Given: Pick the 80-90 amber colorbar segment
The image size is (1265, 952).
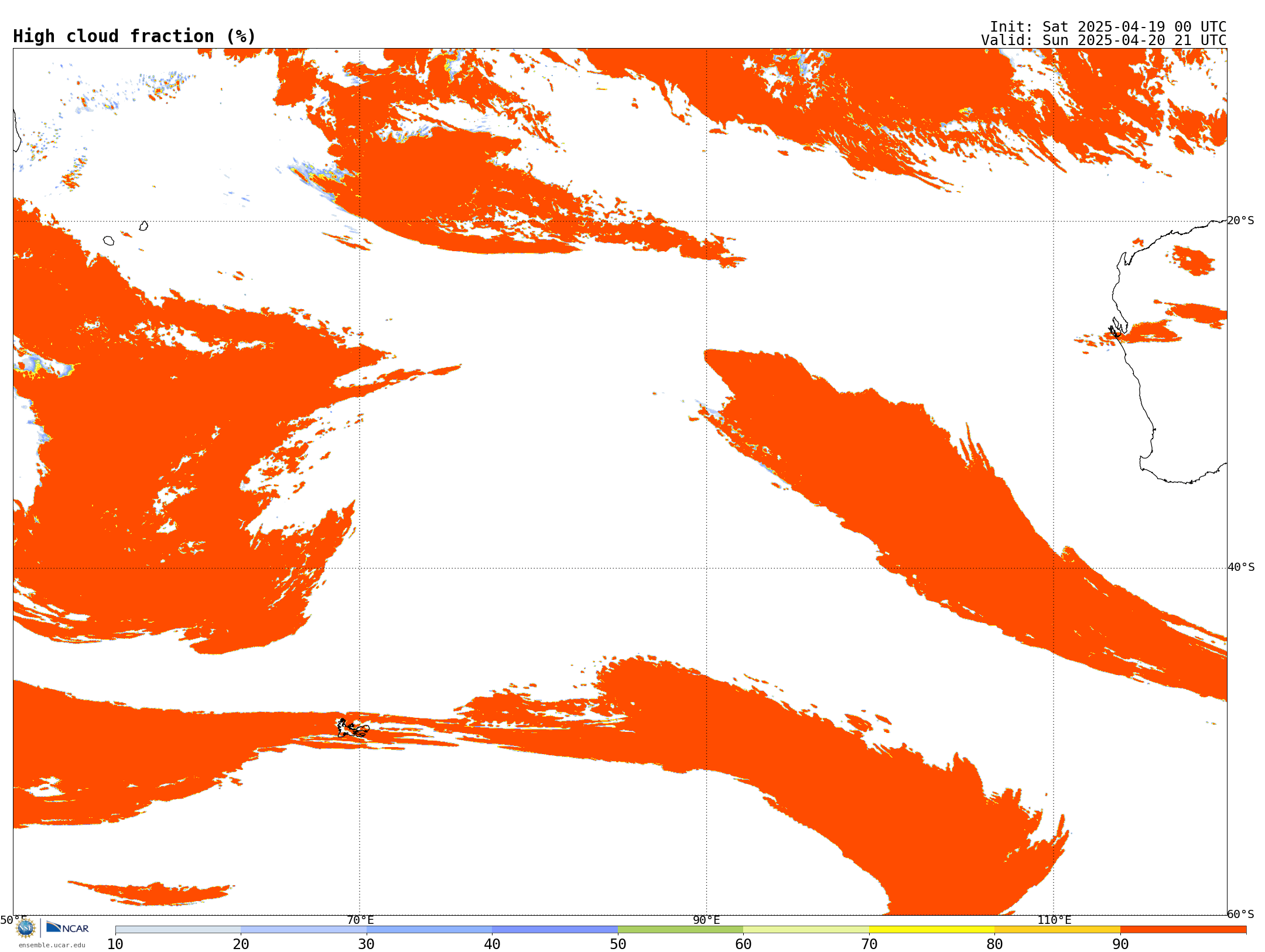Looking at the screenshot, I should tap(1057, 930).
